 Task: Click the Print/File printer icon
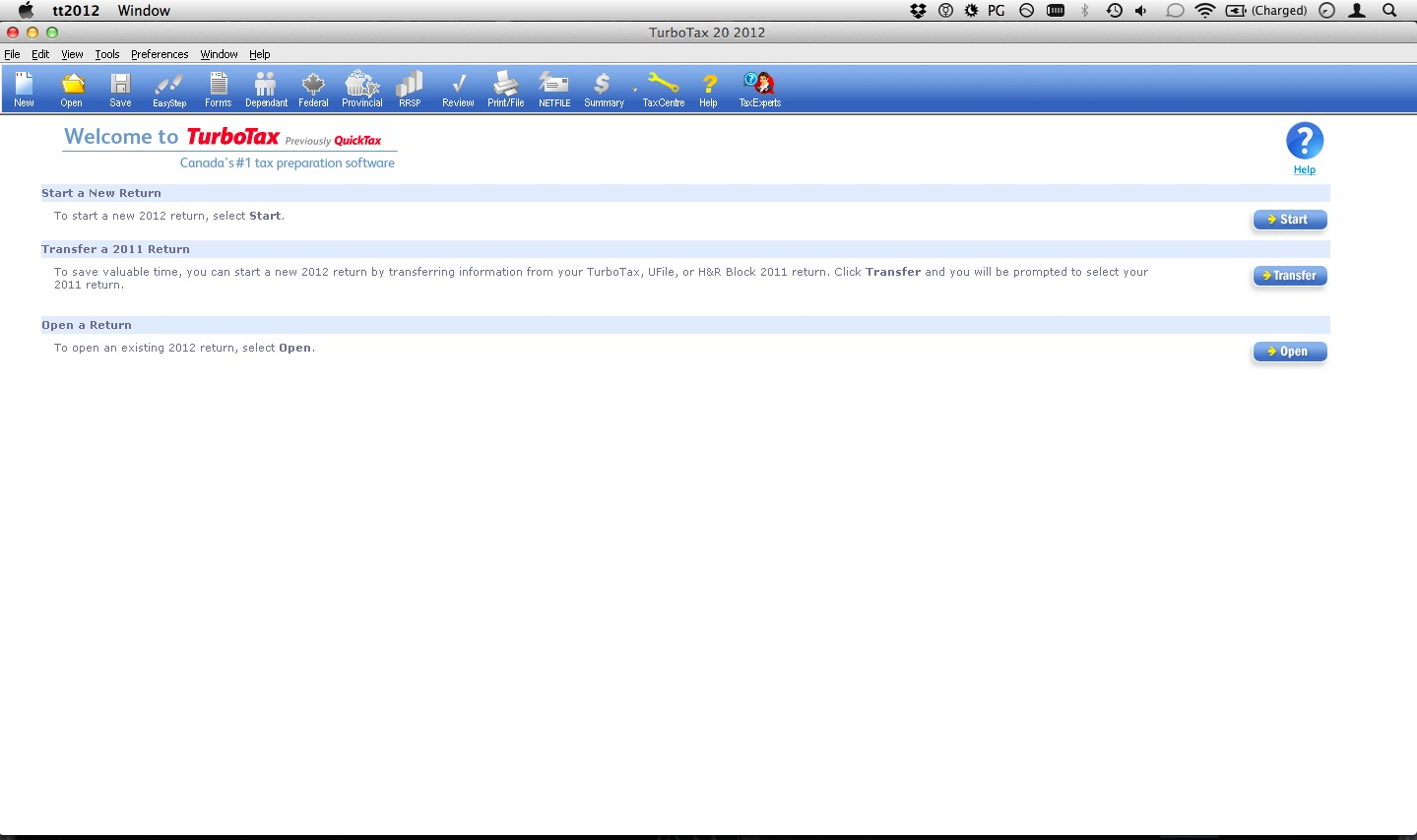point(506,89)
